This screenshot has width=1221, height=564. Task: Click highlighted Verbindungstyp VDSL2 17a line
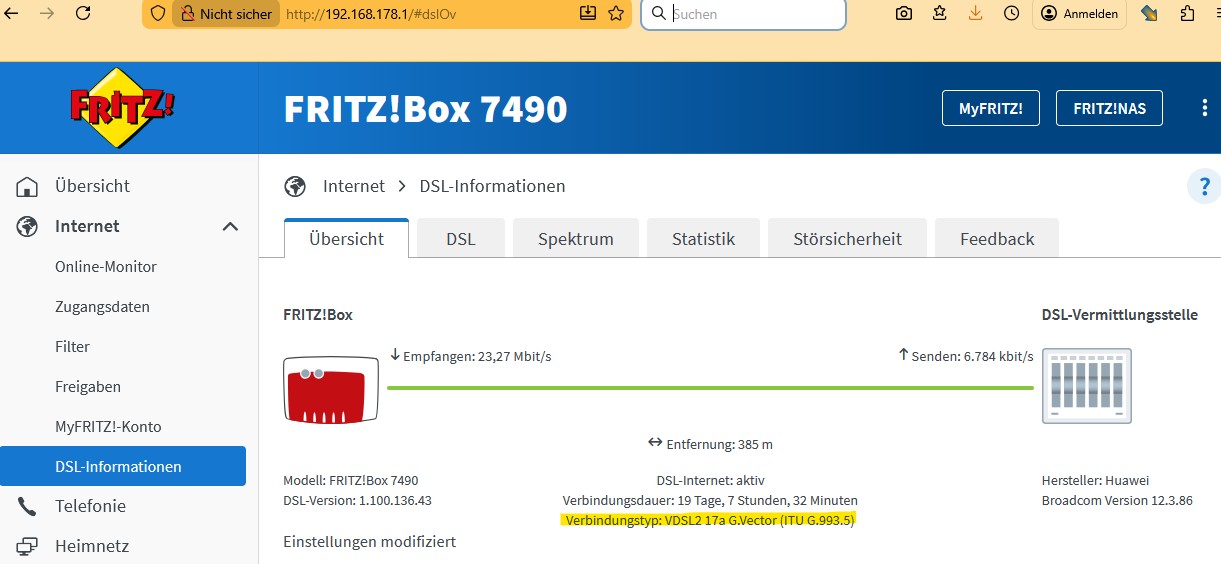click(710, 520)
